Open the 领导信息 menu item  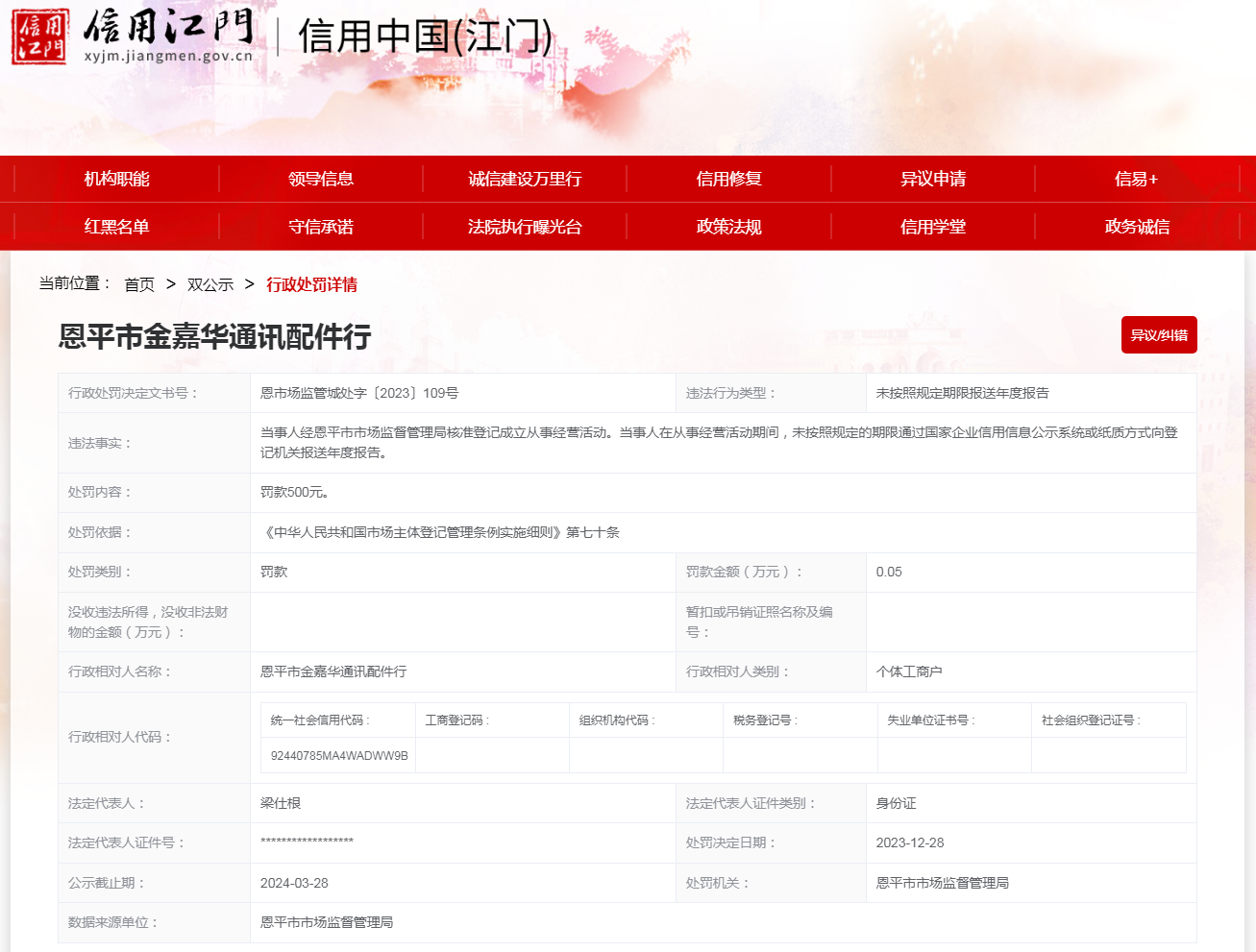pyautogui.click(x=321, y=179)
